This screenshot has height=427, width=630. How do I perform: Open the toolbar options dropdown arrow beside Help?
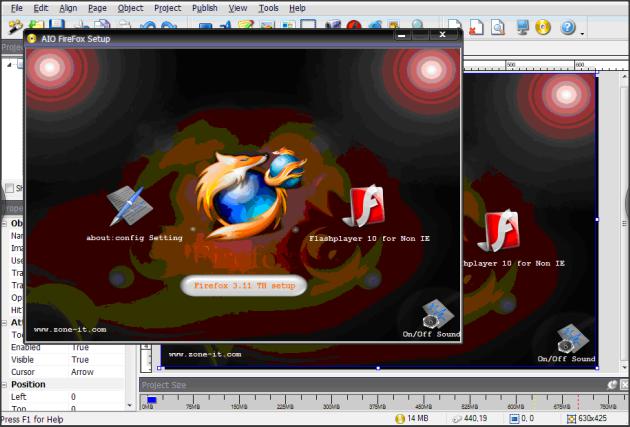(583, 35)
